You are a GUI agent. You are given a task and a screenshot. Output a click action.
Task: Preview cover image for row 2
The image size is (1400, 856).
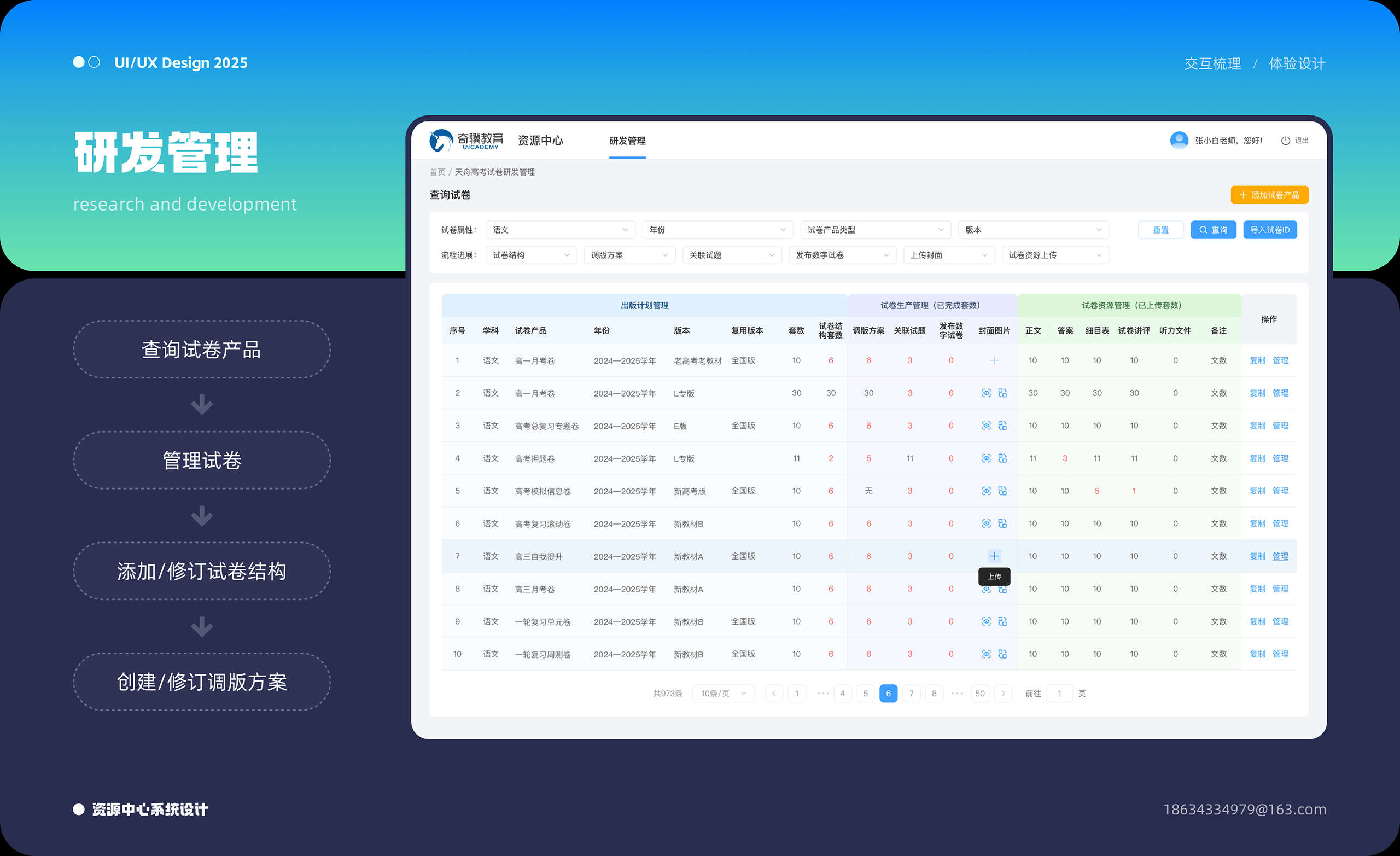[986, 393]
